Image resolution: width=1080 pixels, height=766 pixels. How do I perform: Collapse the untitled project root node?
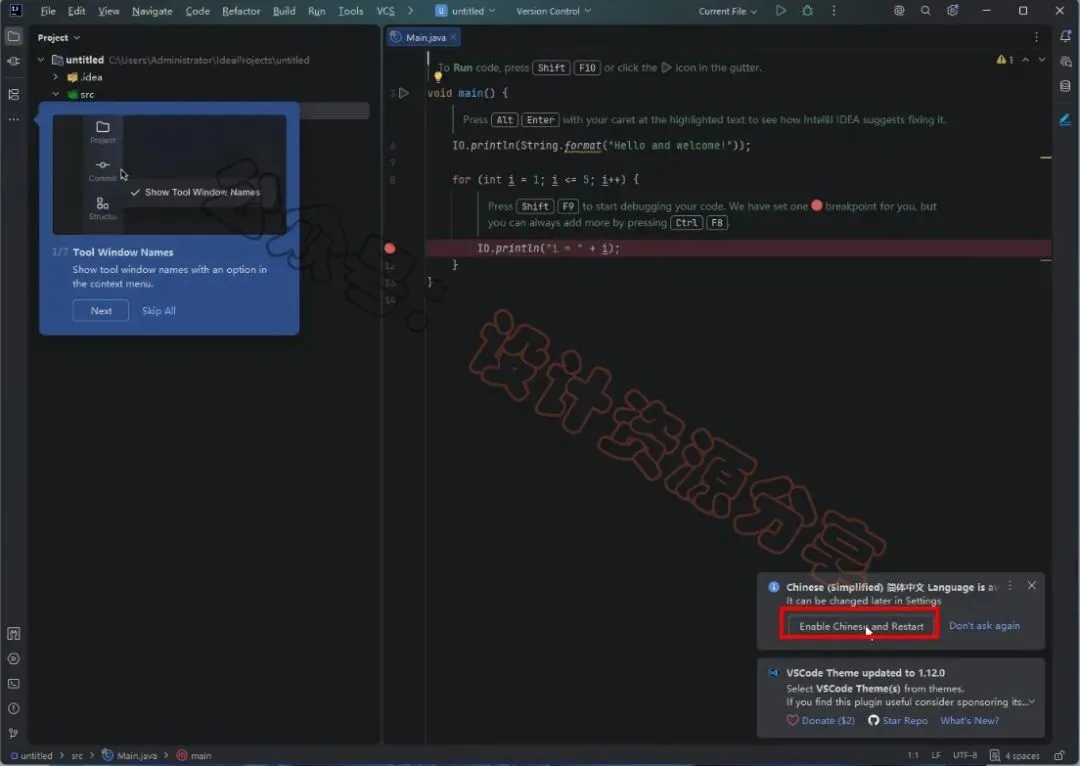pos(41,60)
